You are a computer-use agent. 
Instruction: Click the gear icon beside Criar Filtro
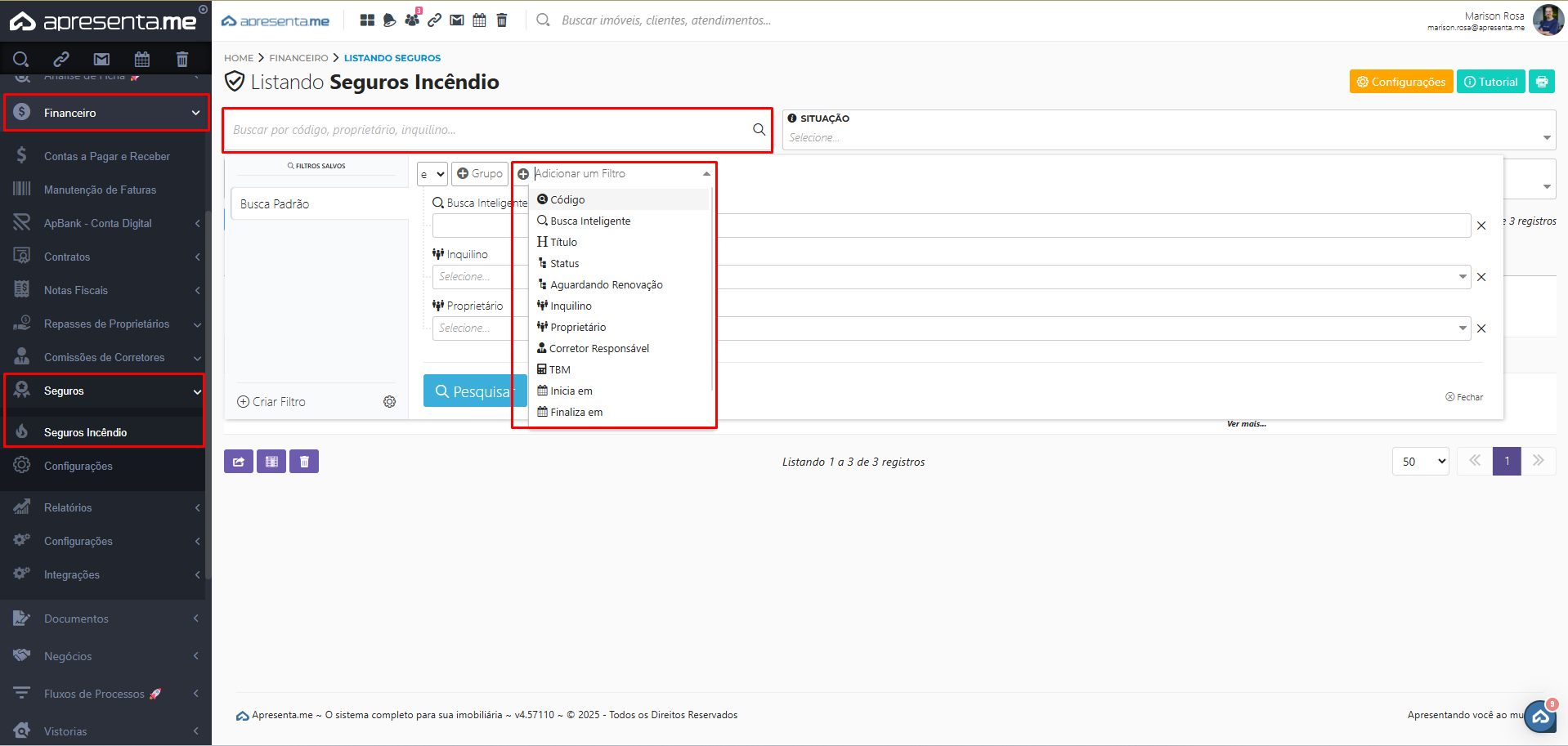pyautogui.click(x=390, y=402)
